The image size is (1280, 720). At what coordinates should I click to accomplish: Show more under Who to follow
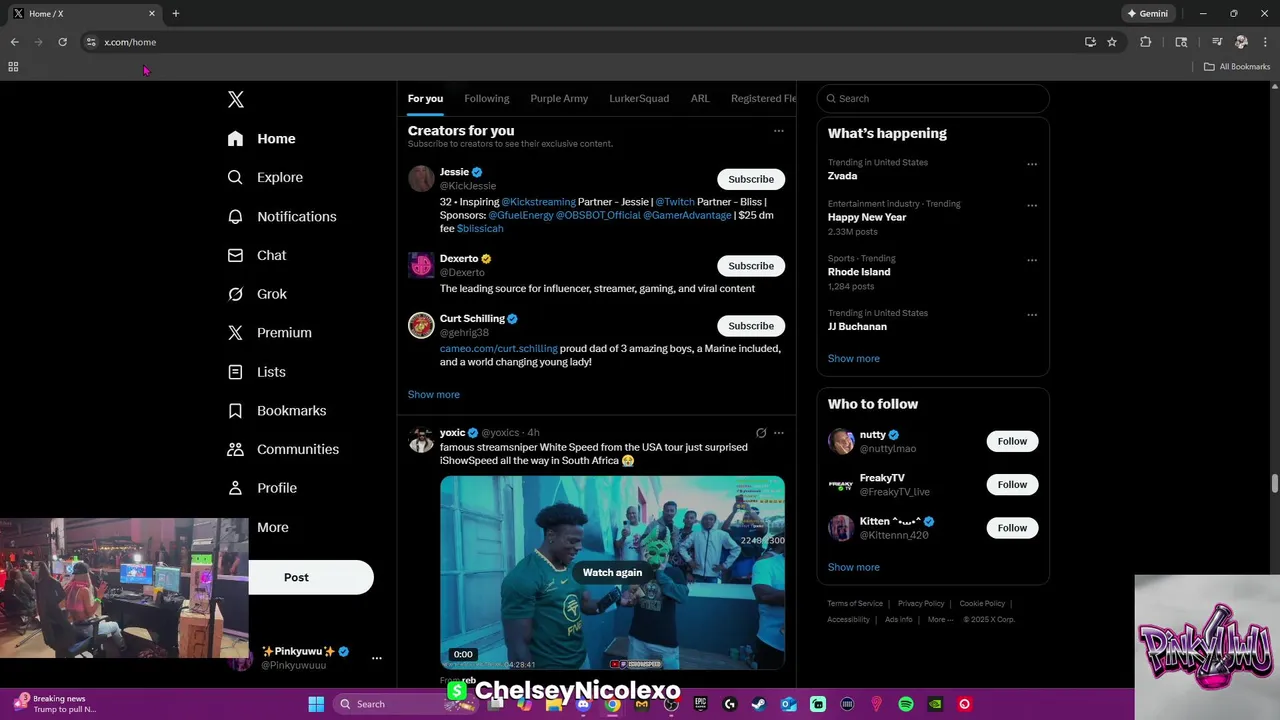point(854,568)
